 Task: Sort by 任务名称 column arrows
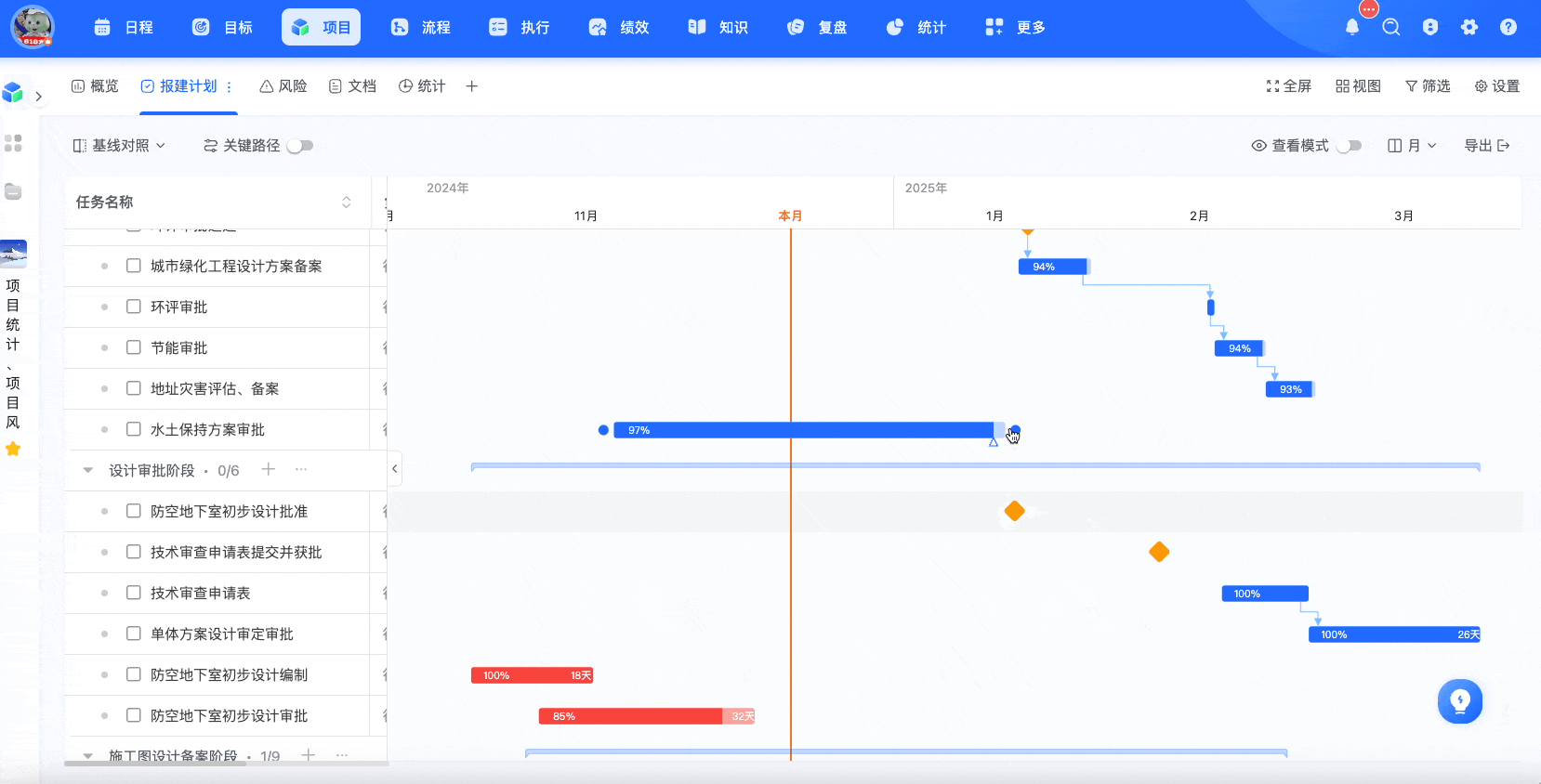[x=347, y=203]
